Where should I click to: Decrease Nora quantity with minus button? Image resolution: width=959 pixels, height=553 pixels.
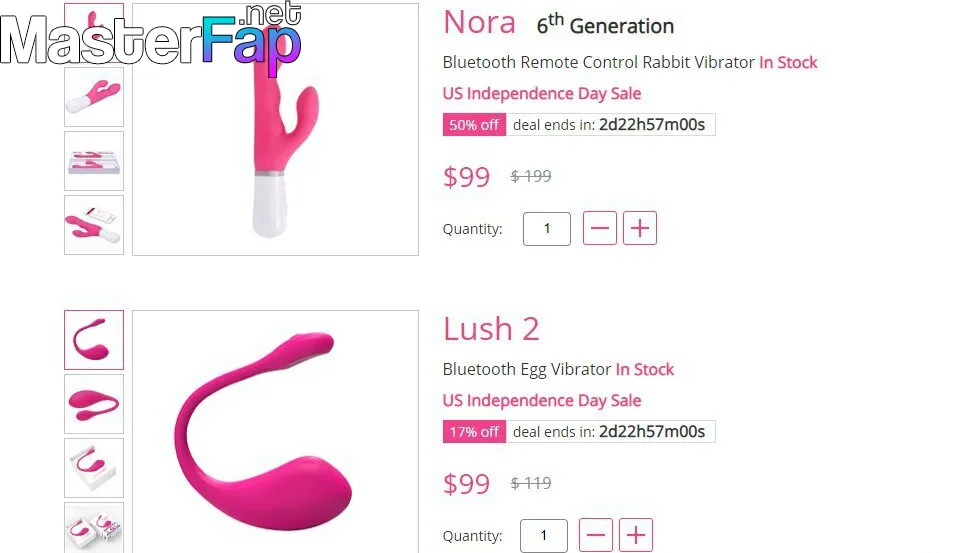pyautogui.click(x=600, y=229)
